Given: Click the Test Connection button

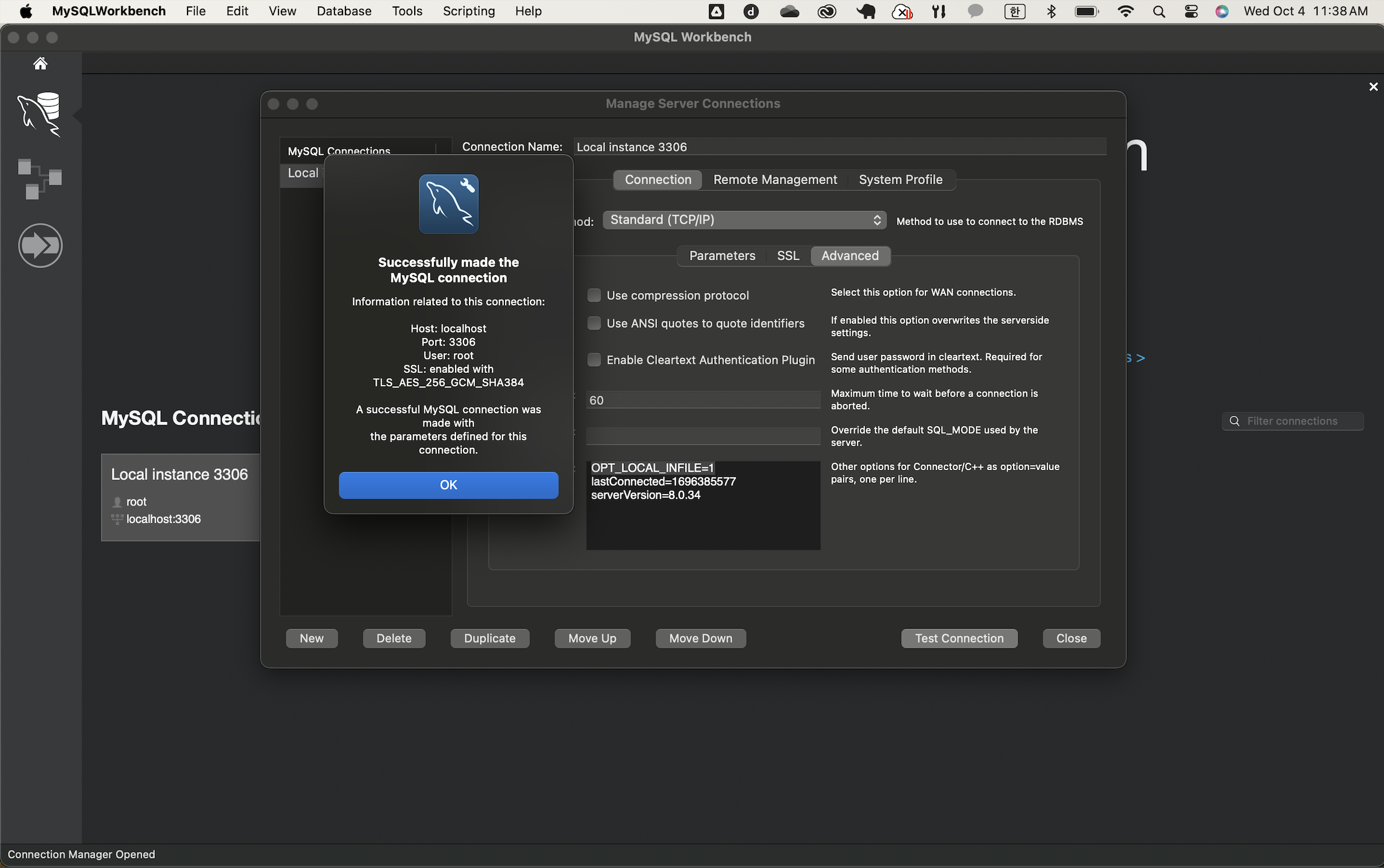Looking at the screenshot, I should [959, 638].
